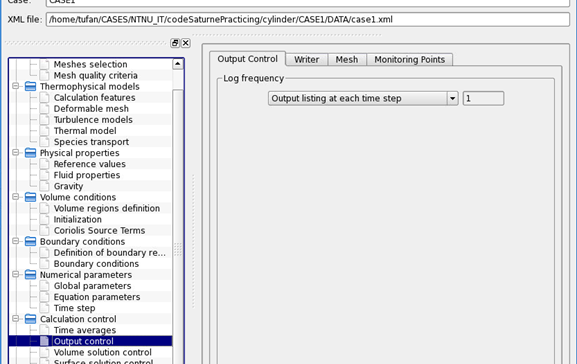Select Deformable mesh in the tree
Screen dimensions: 577x364
[x=91, y=109]
